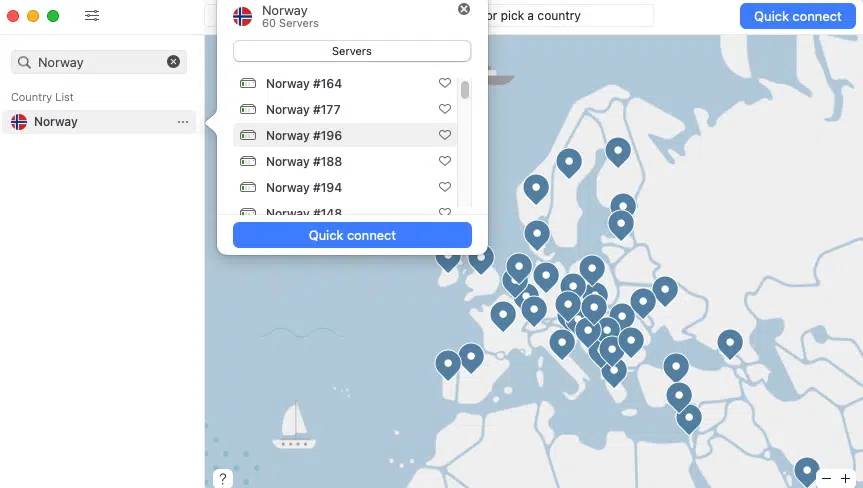Click the server icon beside Norway #164
The height and width of the screenshot is (488, 863).
tap(248, 83)
